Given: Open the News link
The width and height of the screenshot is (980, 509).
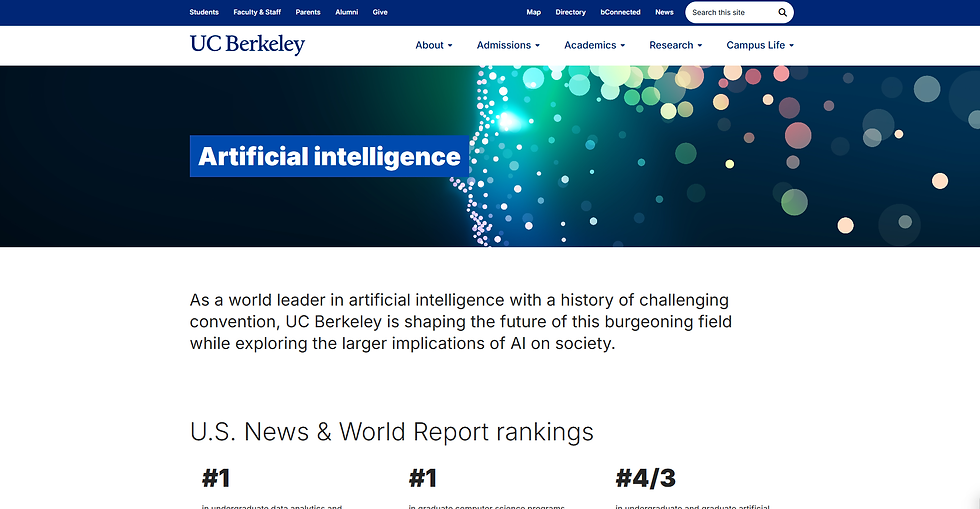Looking at the screenshot, I should click(x=664, y=12).
